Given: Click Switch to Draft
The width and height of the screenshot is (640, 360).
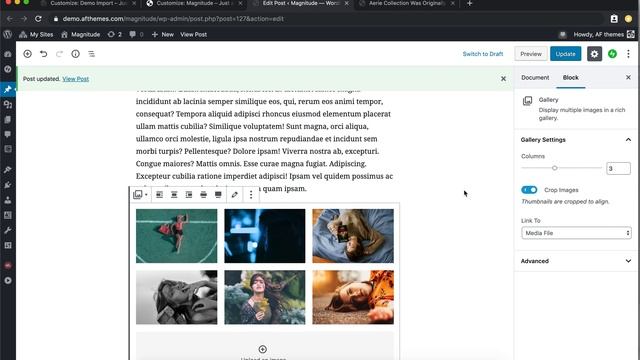Looking at the screenshot, I should pos(483,54).
